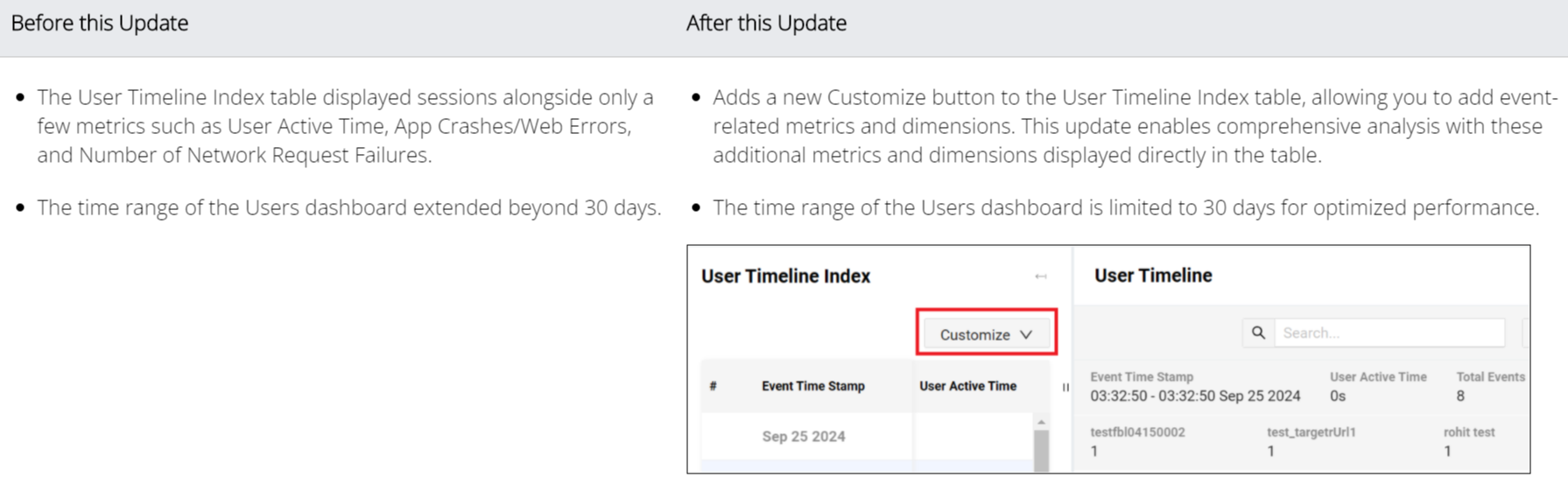Focus the Search input field
The image size is (1568, 491).
click(x=1389, y=333)
